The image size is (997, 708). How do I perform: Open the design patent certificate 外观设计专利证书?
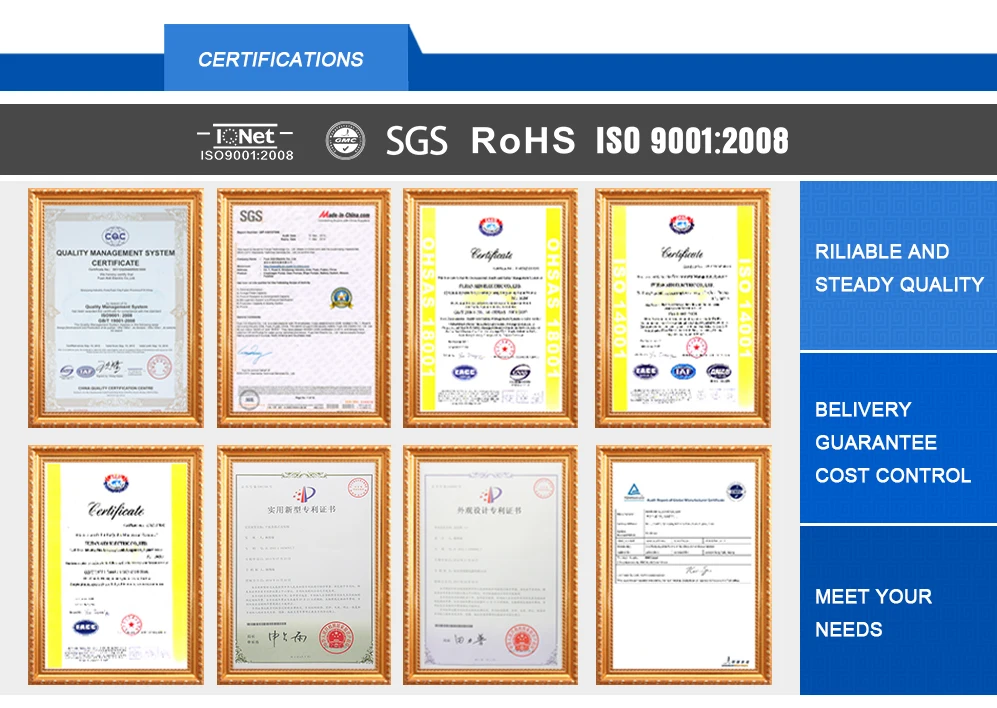pyautogui.click(x=490, y=565)
